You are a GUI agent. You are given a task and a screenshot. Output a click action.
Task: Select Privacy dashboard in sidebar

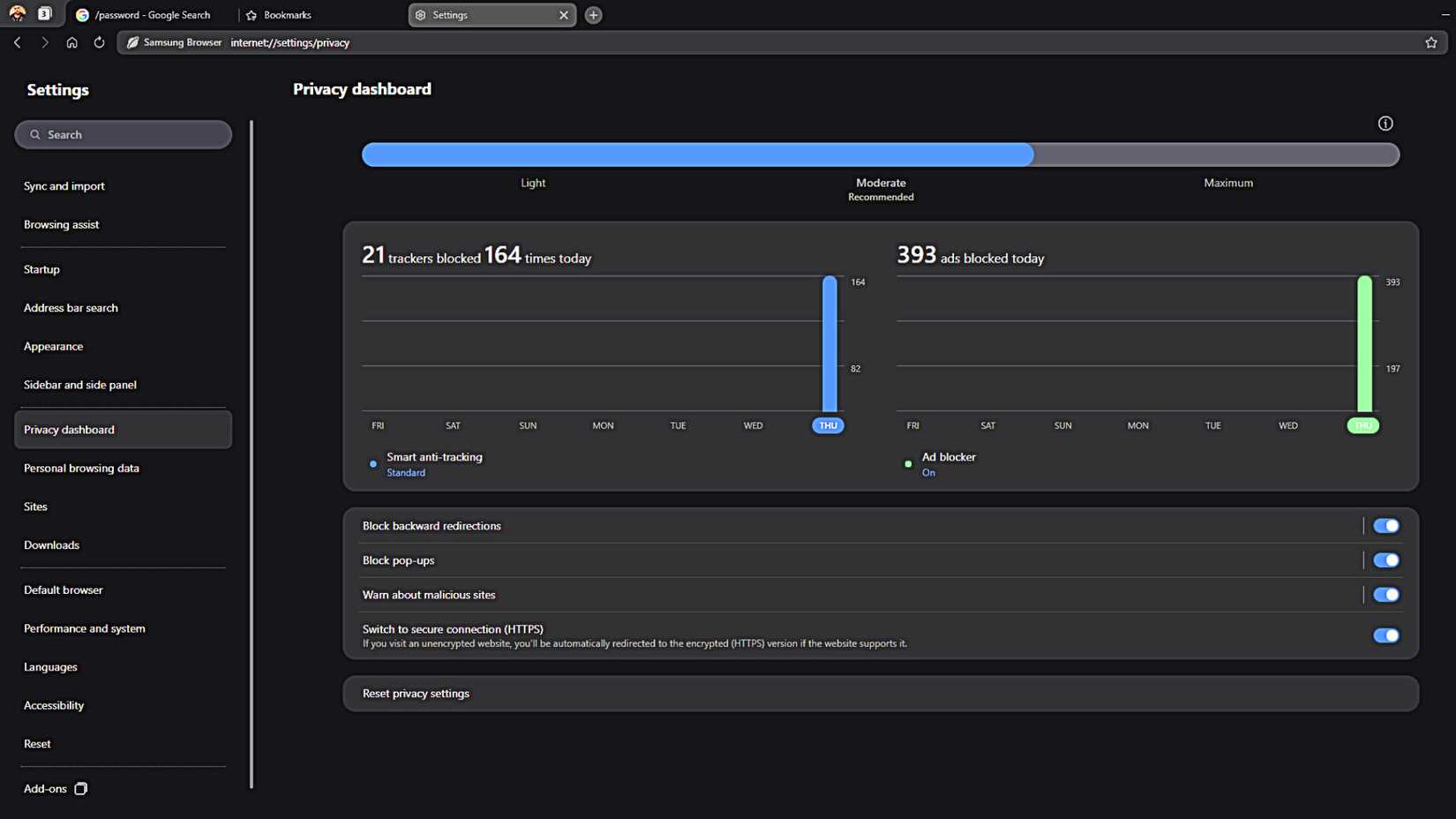click(x=124, y=430)
